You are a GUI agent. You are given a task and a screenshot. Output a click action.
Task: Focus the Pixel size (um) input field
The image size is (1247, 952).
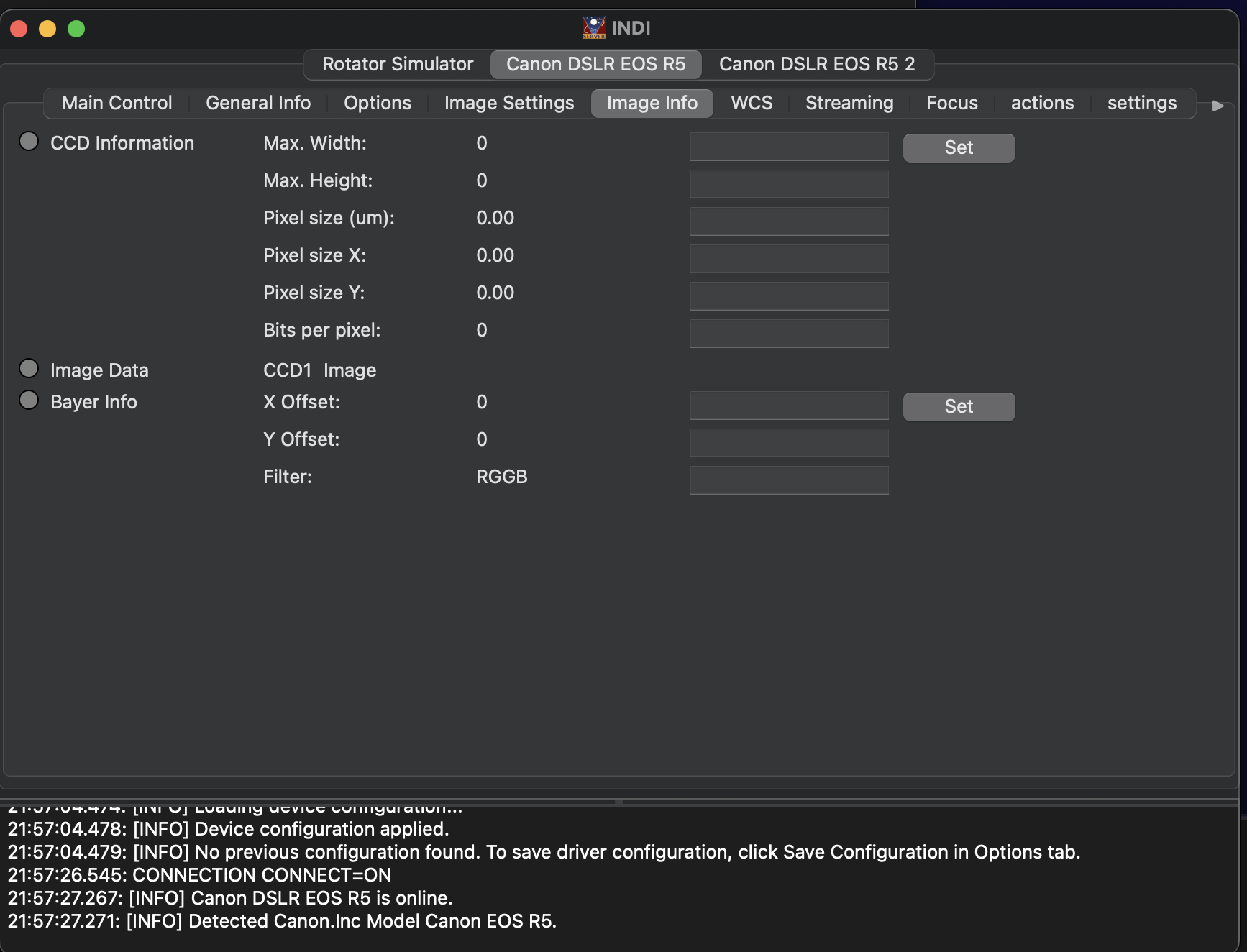tap(789, 221)
